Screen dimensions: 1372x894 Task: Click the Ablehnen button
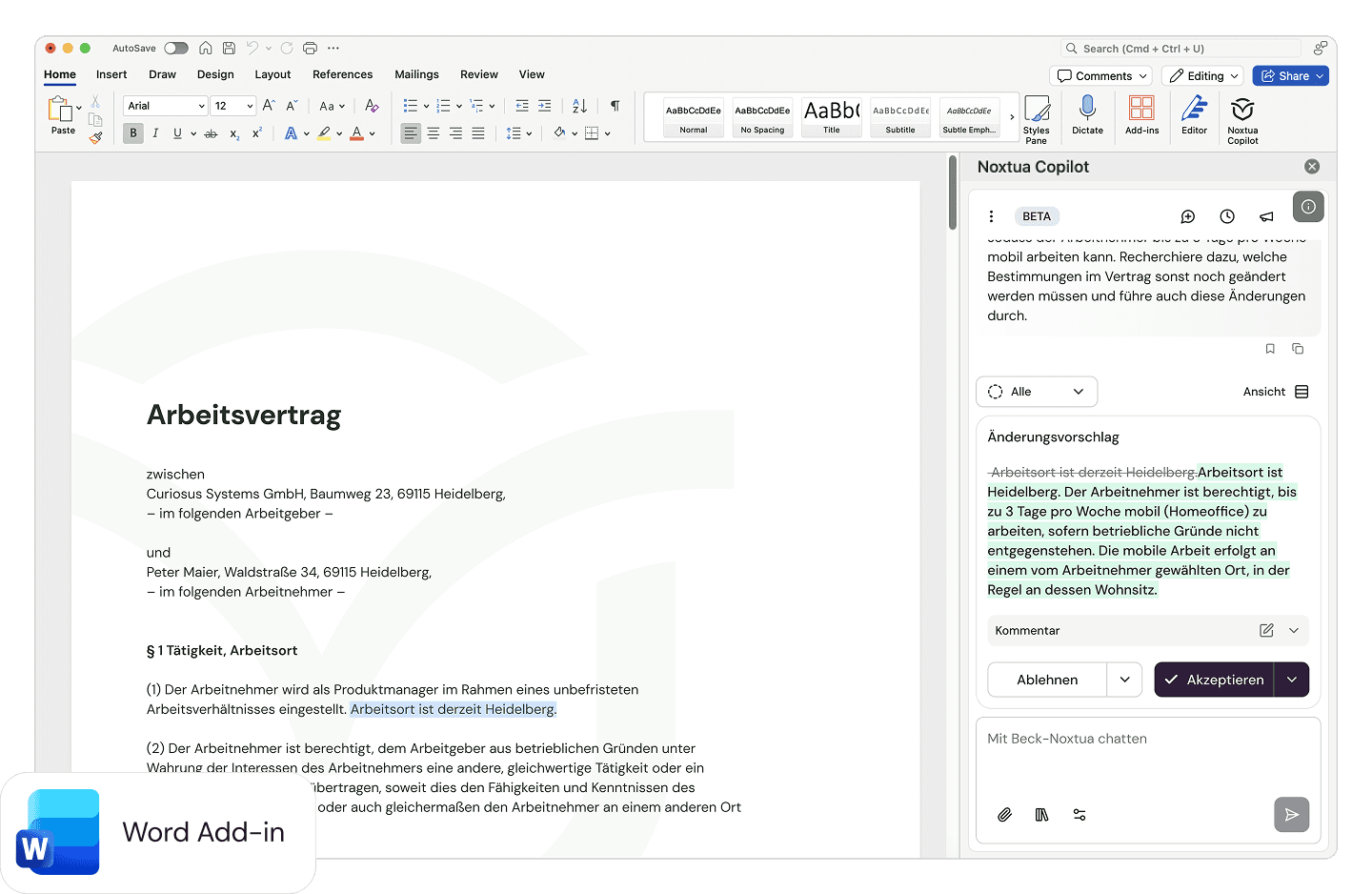click(1047, 680)
